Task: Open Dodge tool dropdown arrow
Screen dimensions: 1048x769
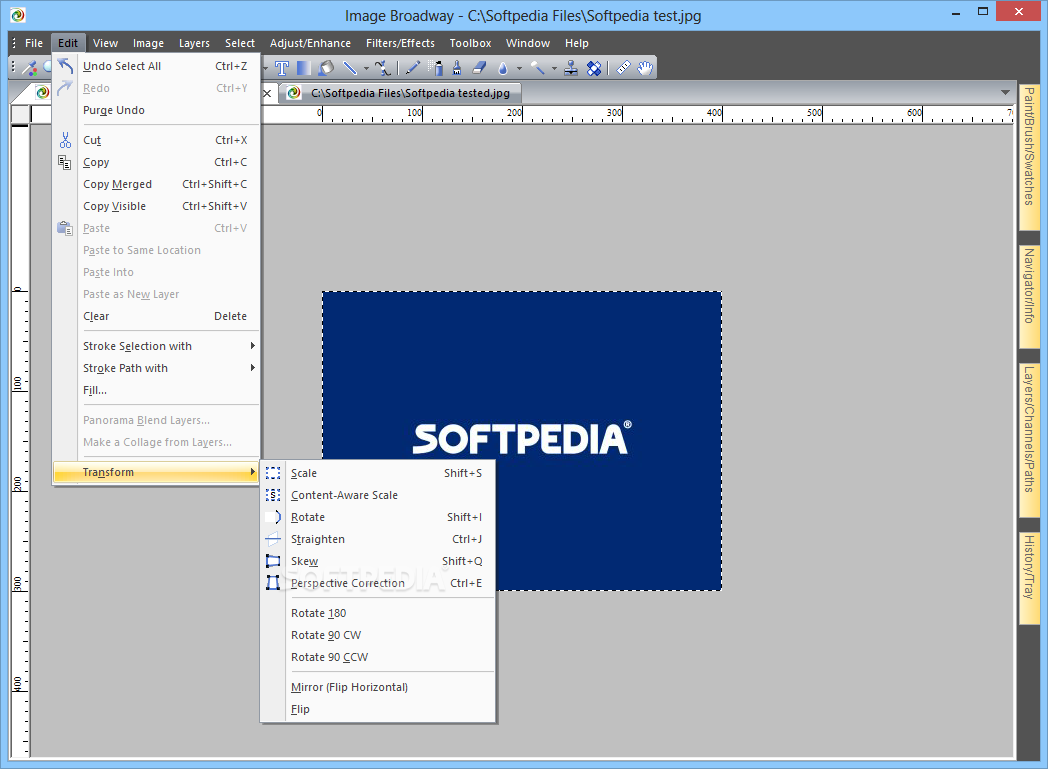Action: [x=553, y=68]
